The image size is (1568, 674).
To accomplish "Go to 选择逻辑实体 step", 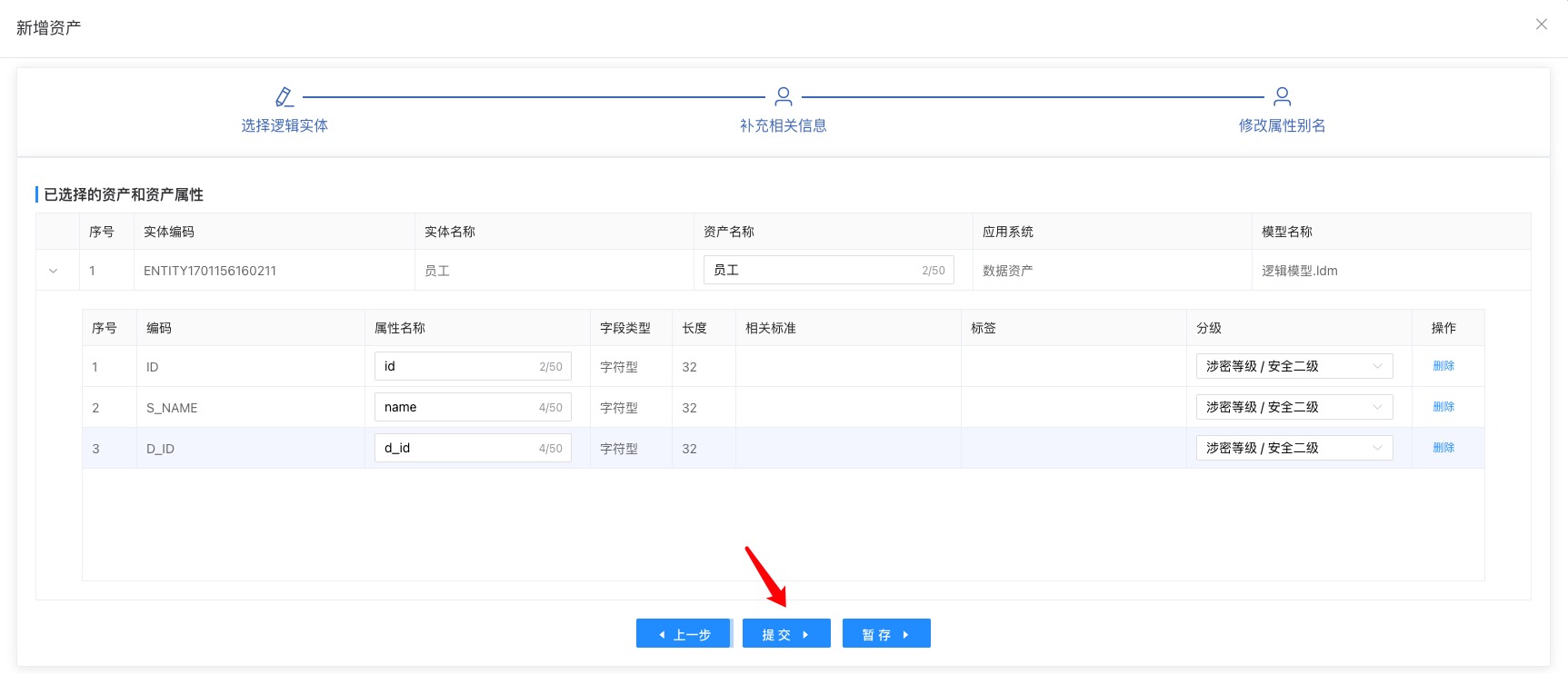I will [x=285, y=125].
